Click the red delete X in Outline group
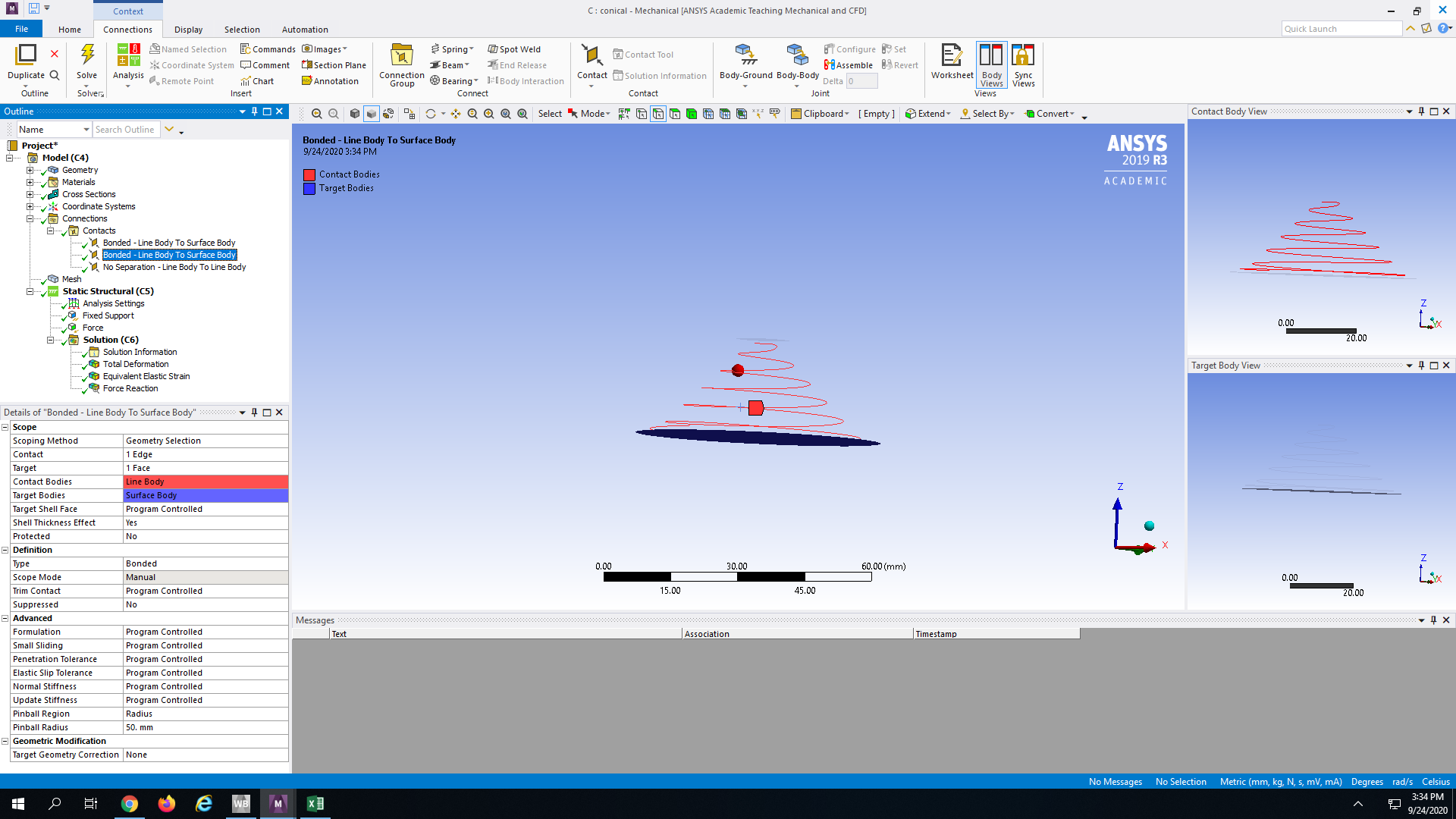 pyautogui.click(x=55, y=54)
